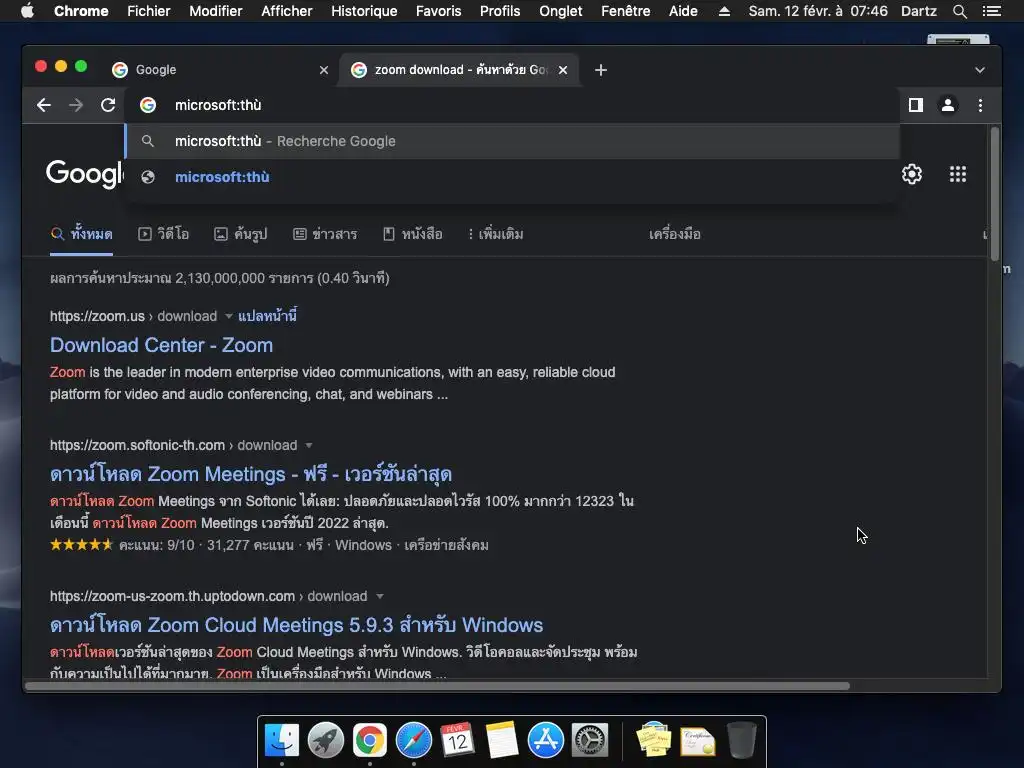This screenshot has height=768, width=1024.
Task: Open Zoom Cloud Meetings 5.9.3 Windows result
Action: [296, 625]
